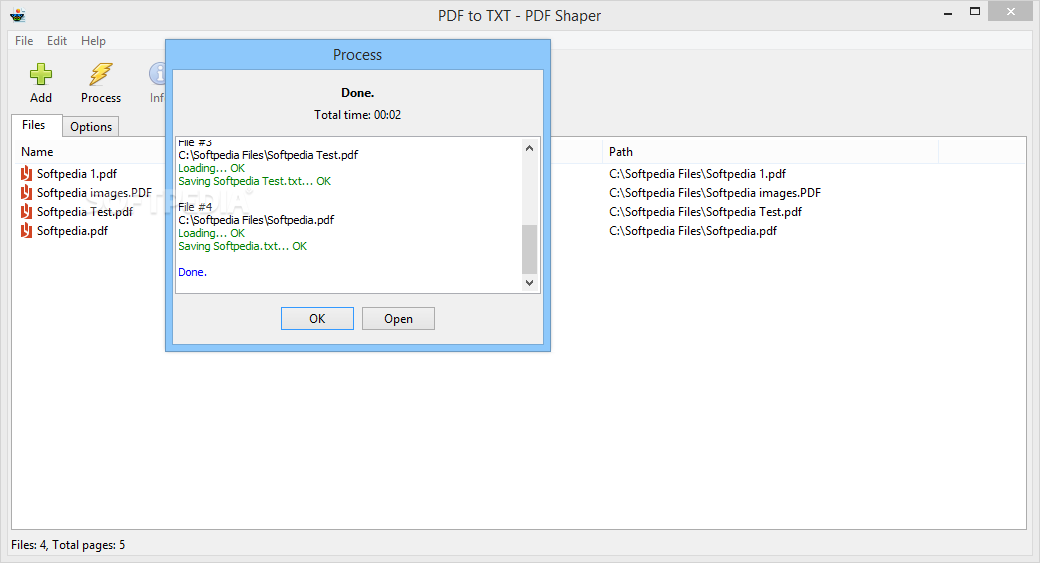Click path C:\Softpedia Files\Softpedia Test.pdf in Path column
The image size is (1040, 563).
705,212
